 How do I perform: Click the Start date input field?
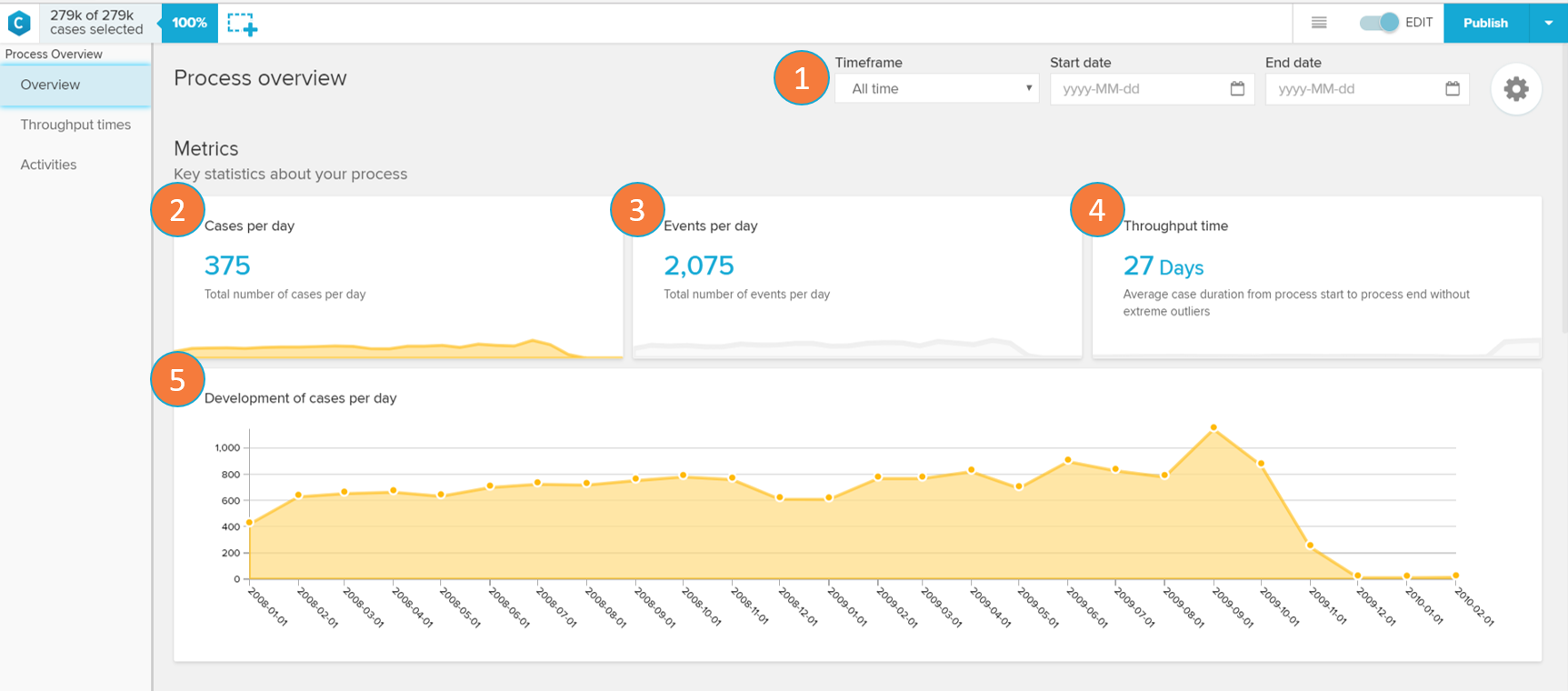pyautogui.click(x=1141, y=89)
